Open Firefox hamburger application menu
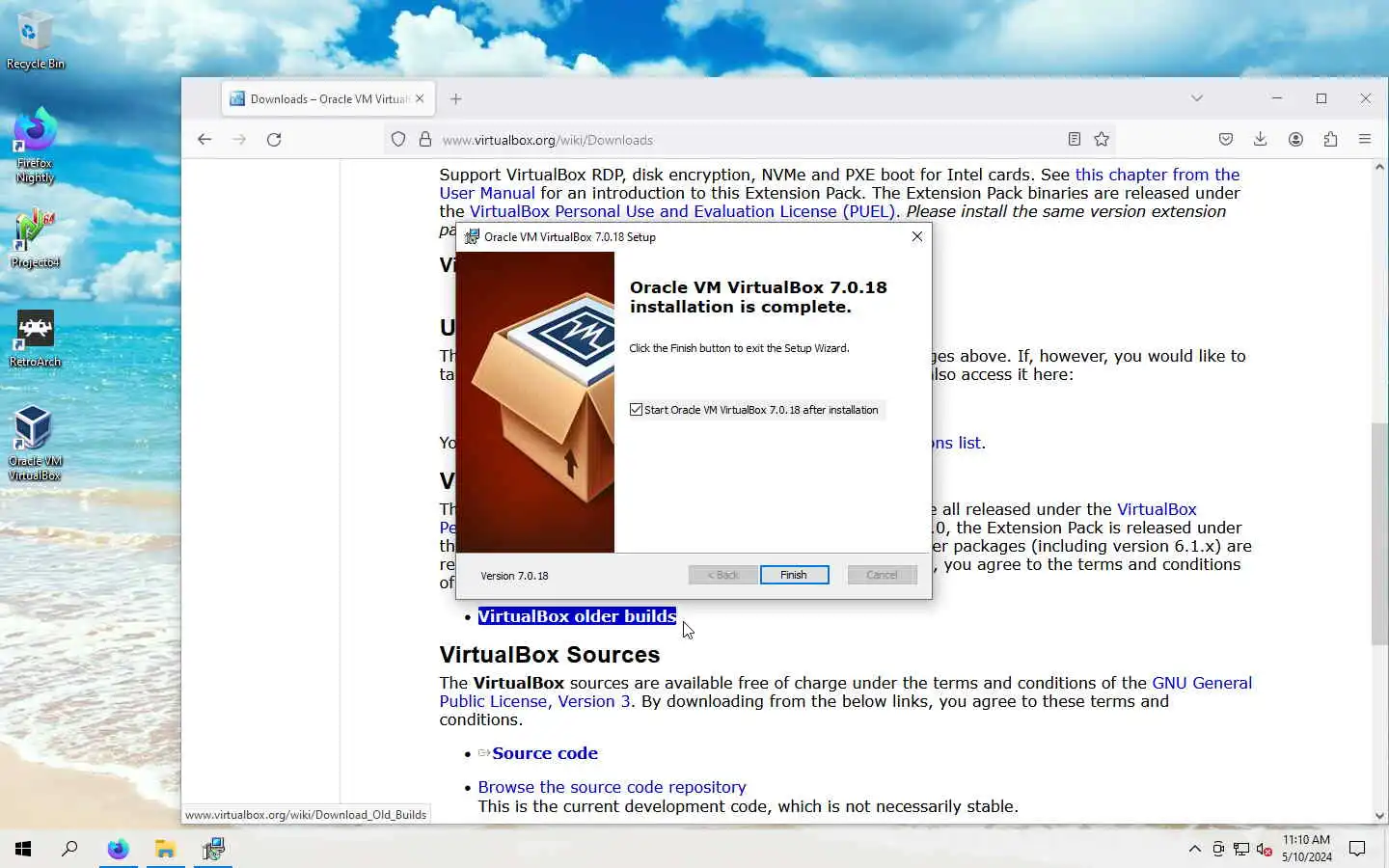Viewport: 1389px width, 868px height. pos(1365,140)
